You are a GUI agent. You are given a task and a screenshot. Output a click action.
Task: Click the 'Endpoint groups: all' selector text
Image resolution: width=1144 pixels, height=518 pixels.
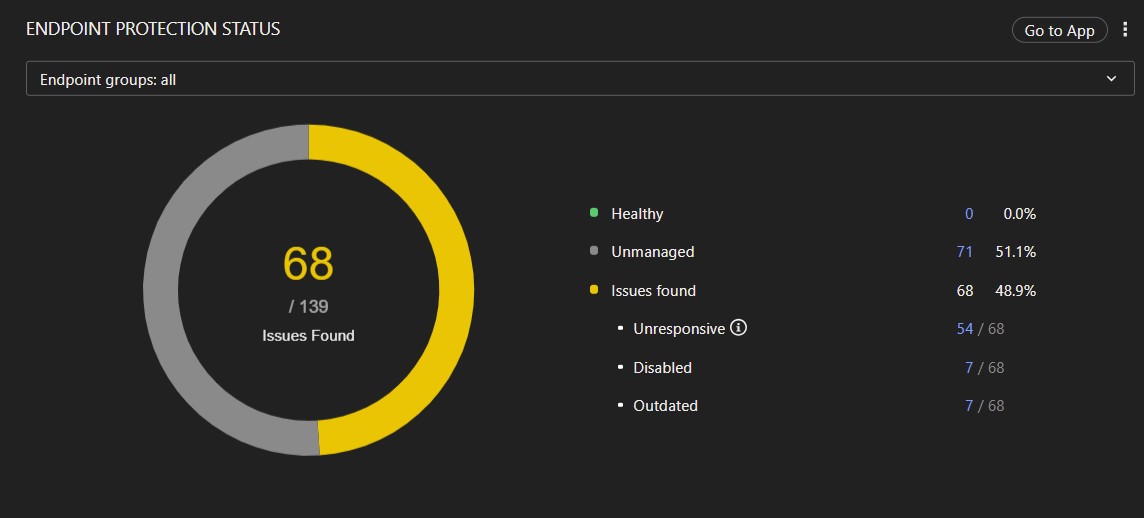[x=108, y=79]
